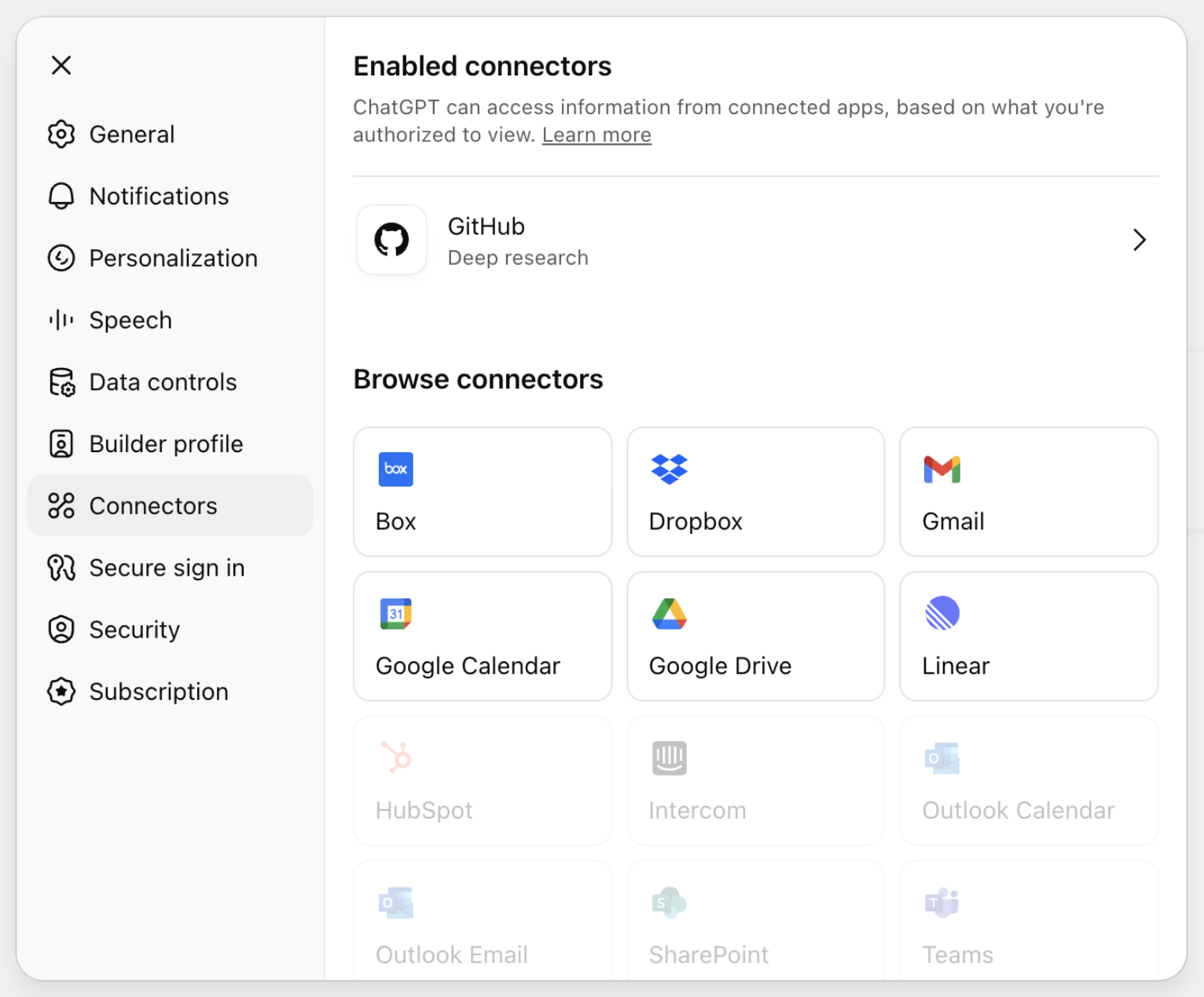Click the Intercom connector icon

[x=669, y=758]
